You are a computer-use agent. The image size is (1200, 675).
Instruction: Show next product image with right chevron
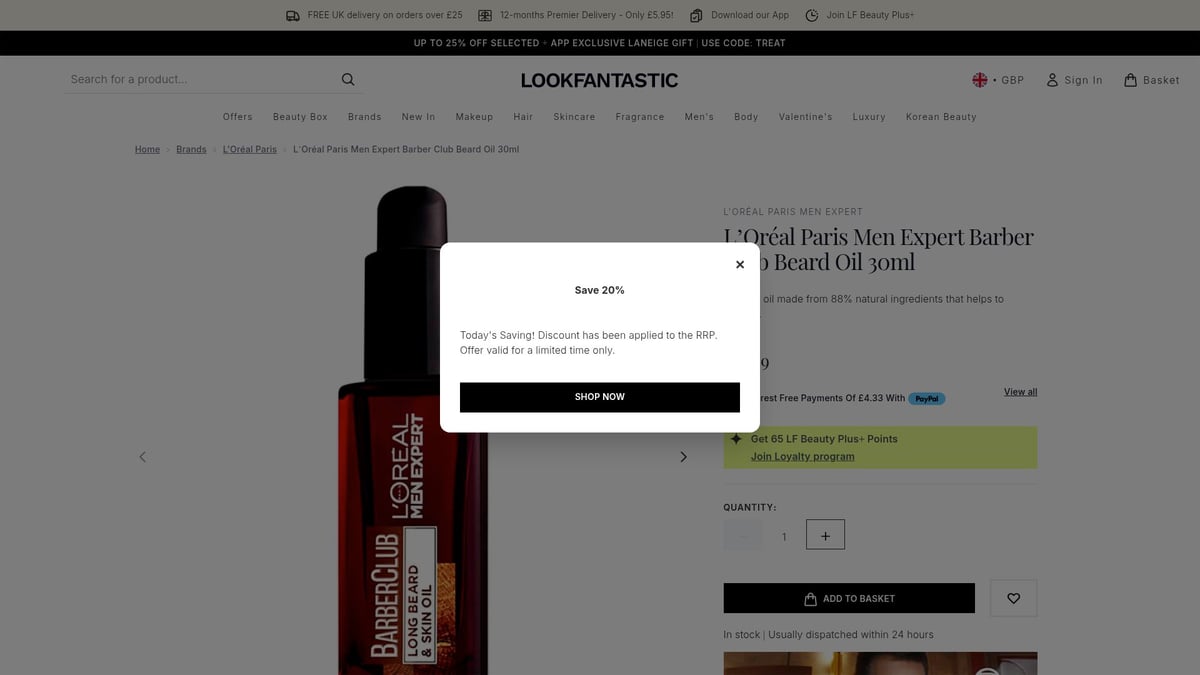coord(683,456)
